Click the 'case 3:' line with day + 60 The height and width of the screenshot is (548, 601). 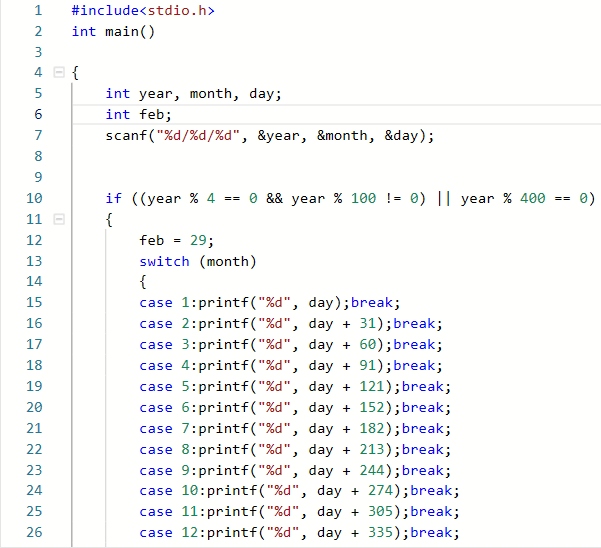tap(291, 345)
